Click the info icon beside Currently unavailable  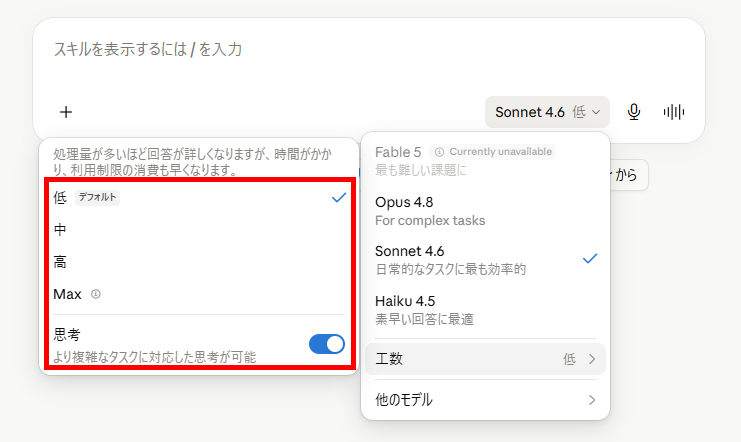[x=439, y=152]
